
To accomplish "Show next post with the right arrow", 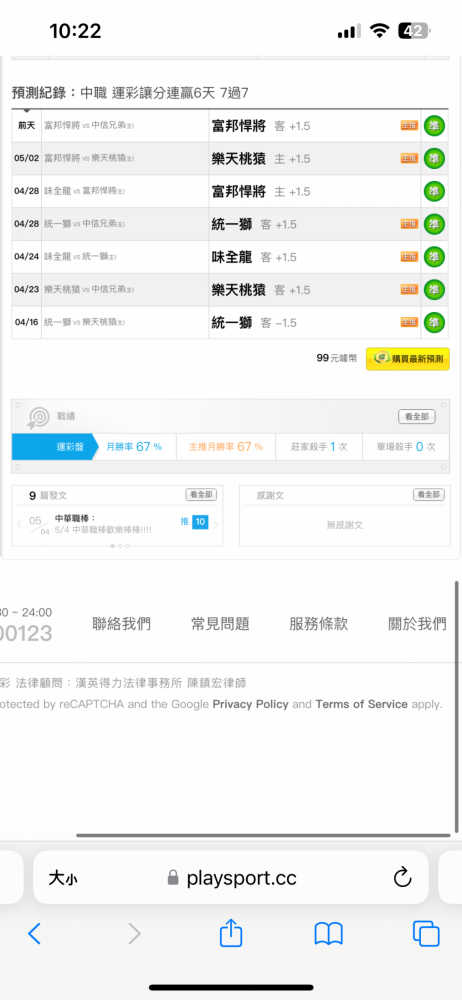I will point(216,524).
